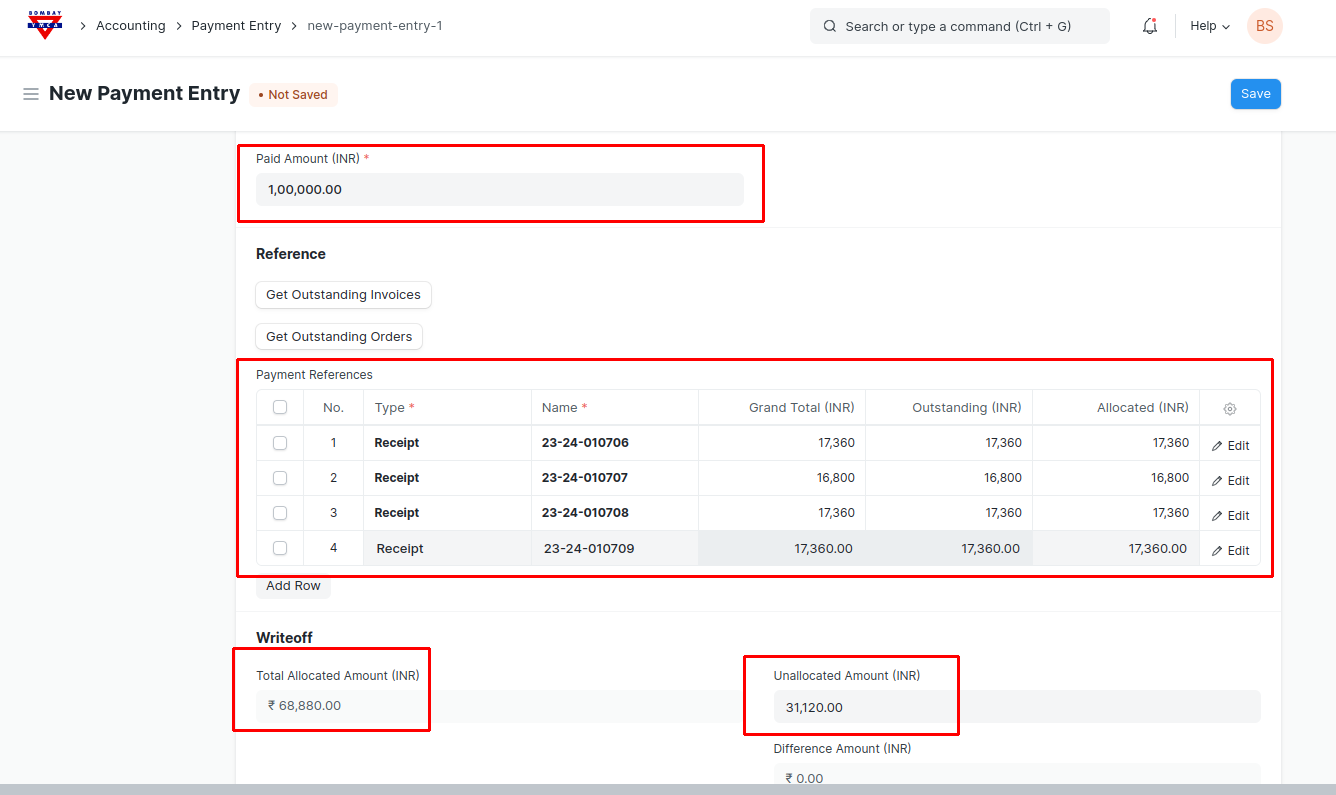This screenshot has height=795, width=1336.
Task: Open Name link field for 23-24-010709
Action: point(614,549)
